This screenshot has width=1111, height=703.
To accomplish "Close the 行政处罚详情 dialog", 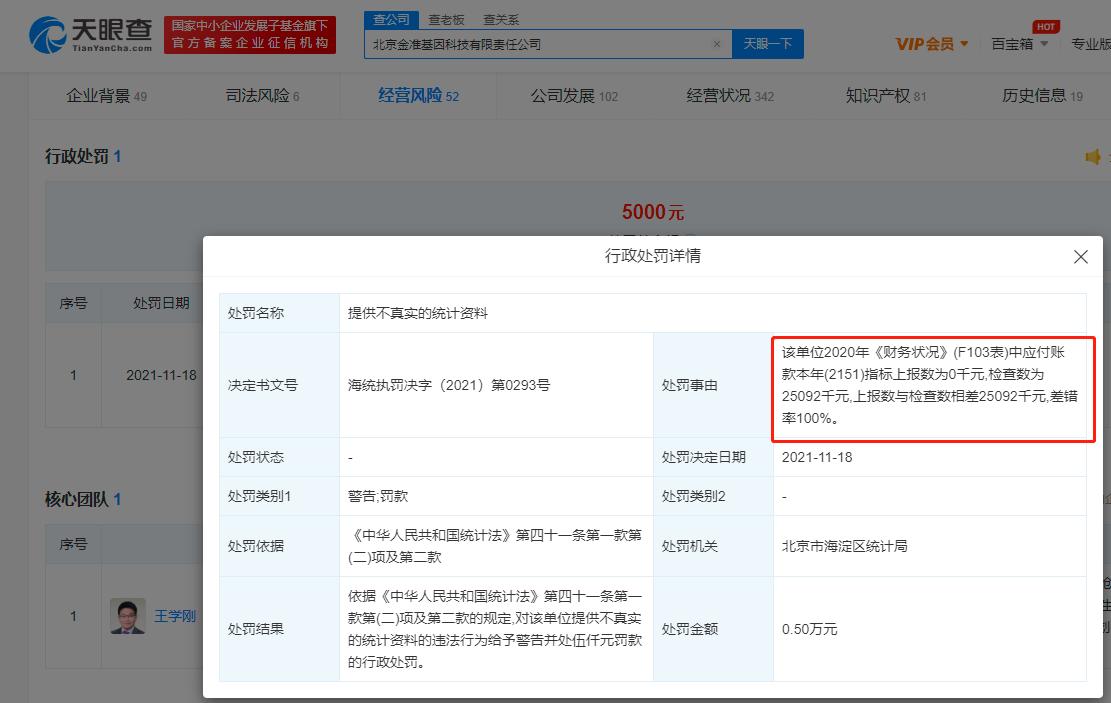I will [x=1080, y=257].
